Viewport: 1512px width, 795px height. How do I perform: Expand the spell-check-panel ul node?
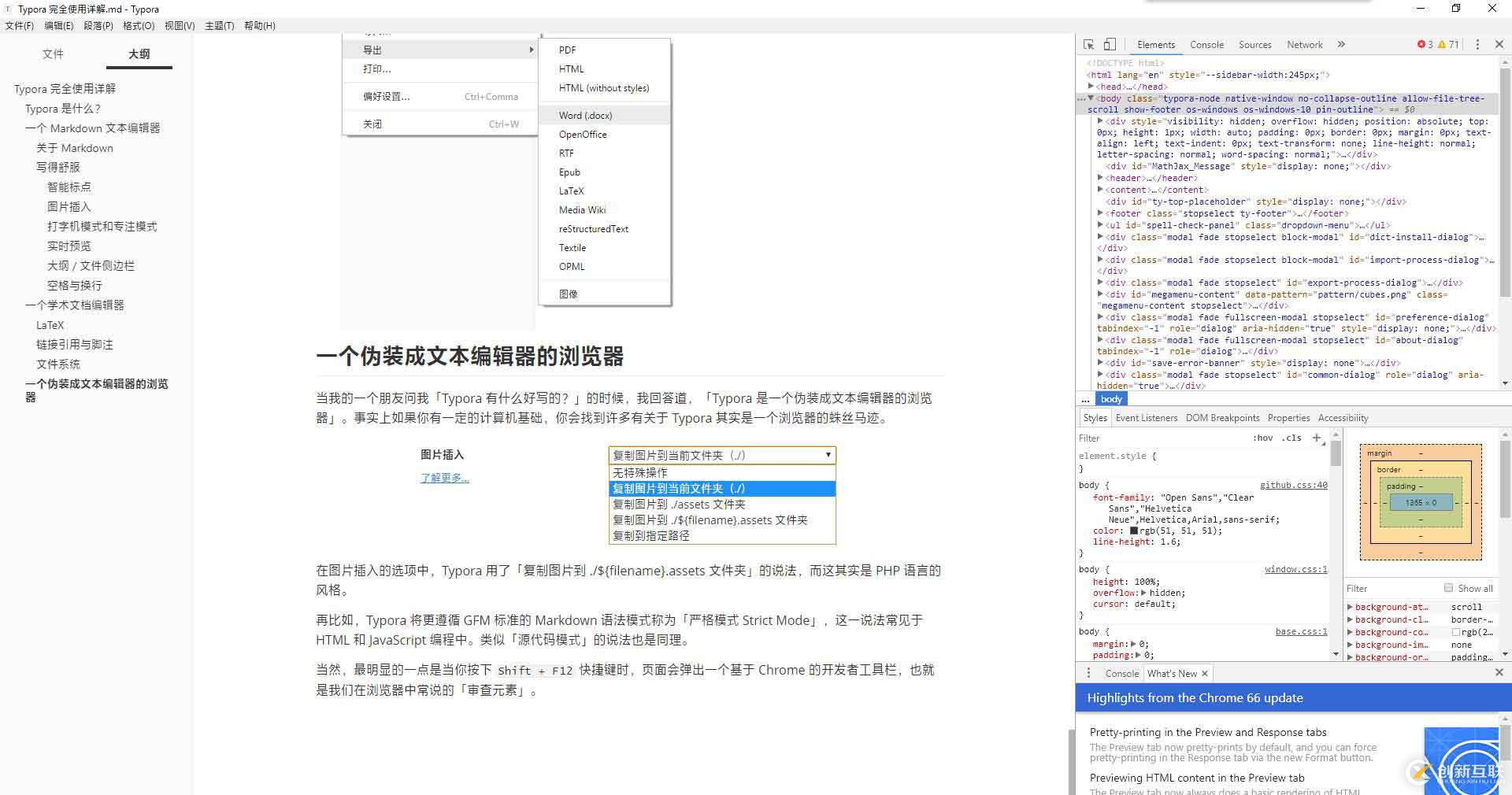[x=1101, y=225]
